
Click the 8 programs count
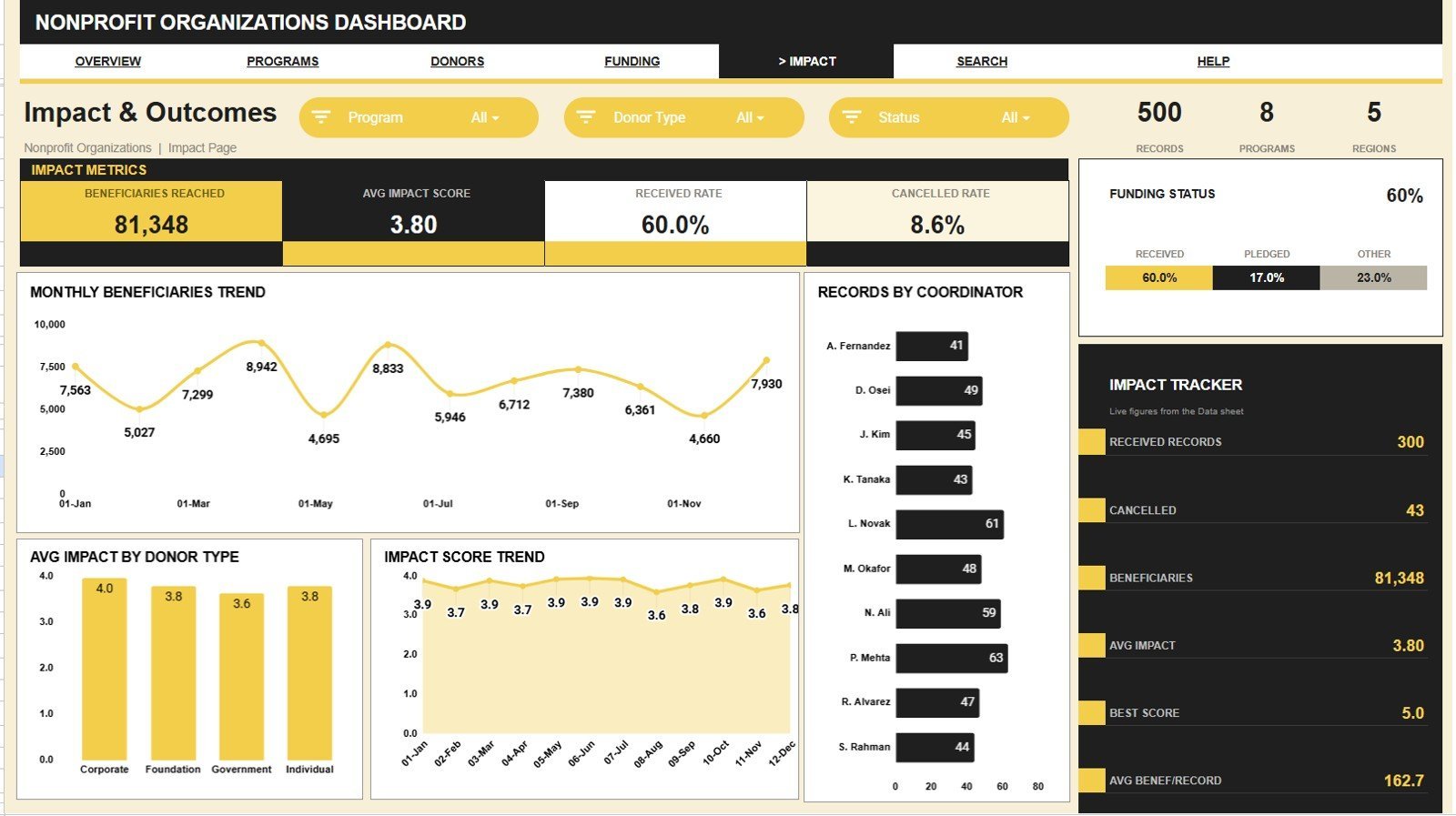click(1267, 112)
